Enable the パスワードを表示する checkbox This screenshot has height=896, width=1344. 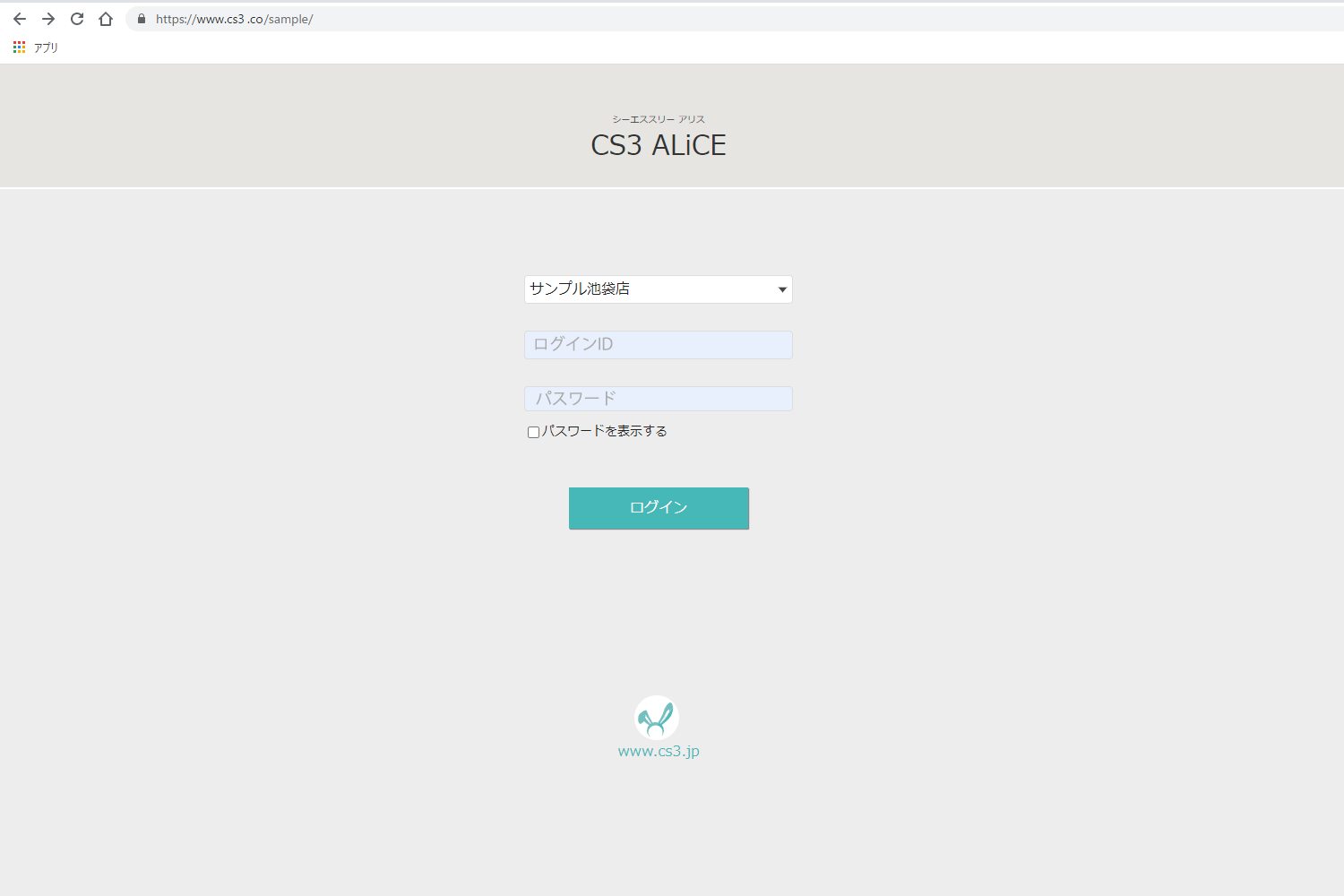533,432
